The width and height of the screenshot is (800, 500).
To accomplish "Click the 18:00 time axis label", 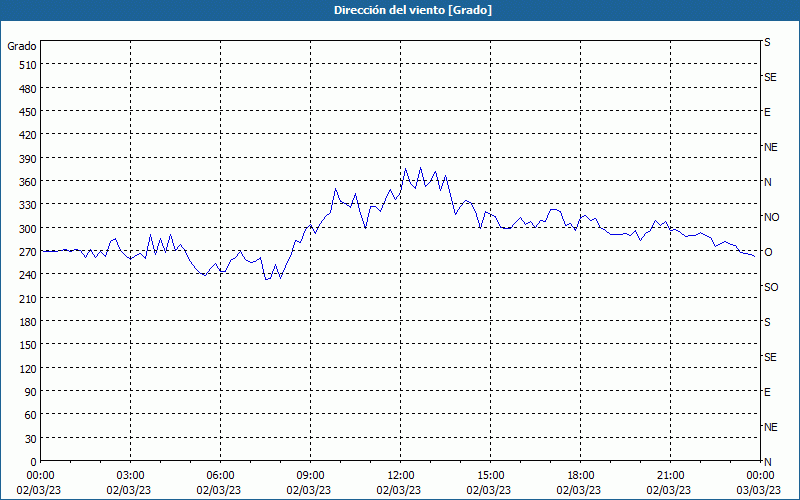I will point(580,476).
